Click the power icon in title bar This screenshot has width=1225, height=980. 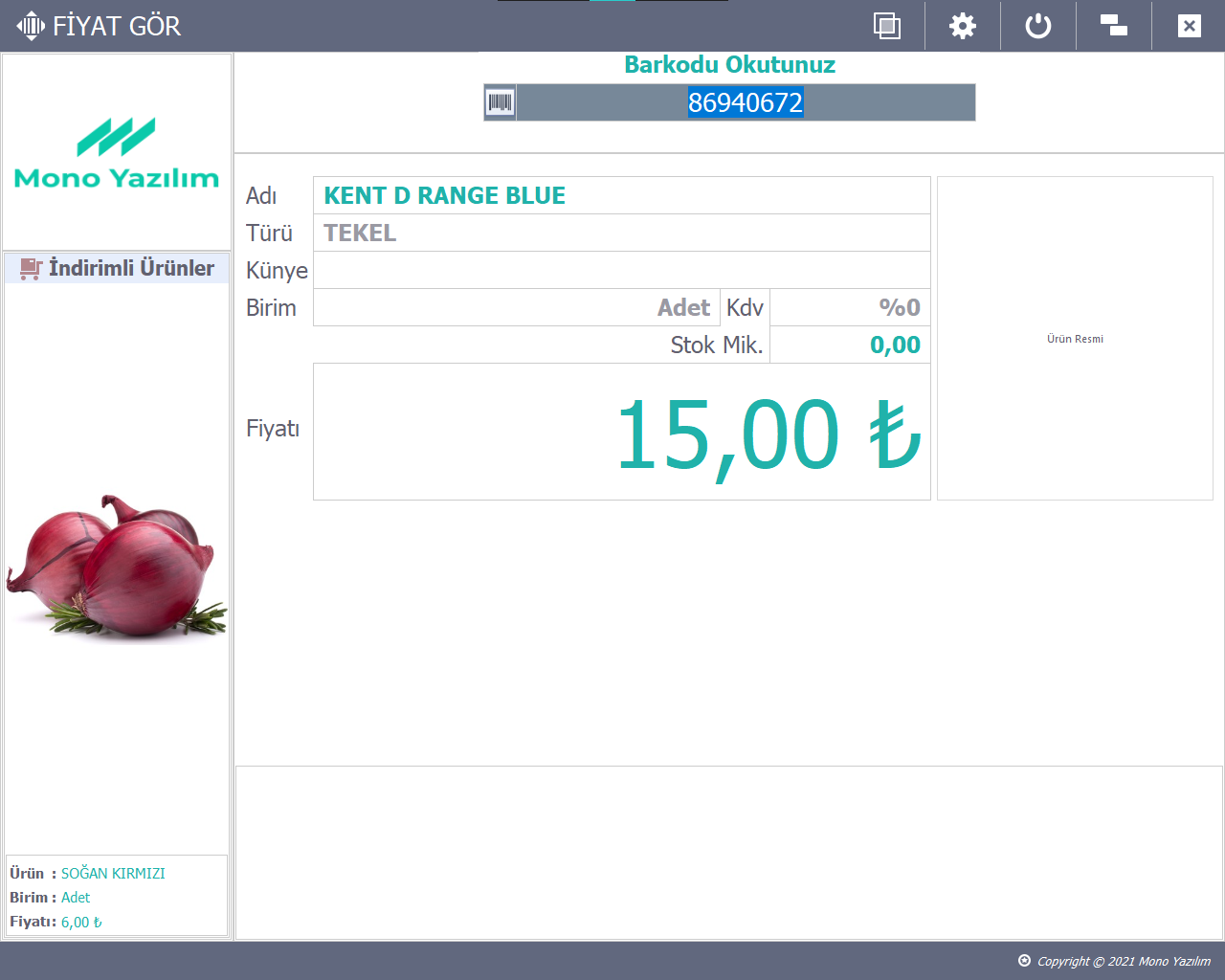point(1037,26)
